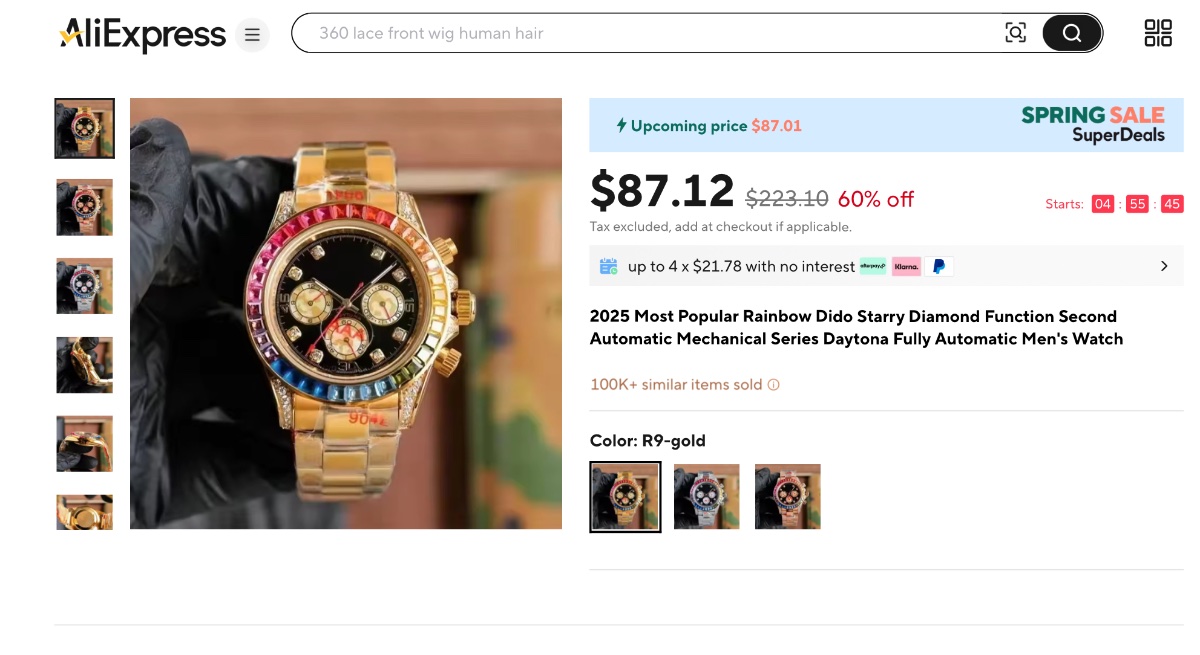Select the R9-gold color option

[625, 496]
